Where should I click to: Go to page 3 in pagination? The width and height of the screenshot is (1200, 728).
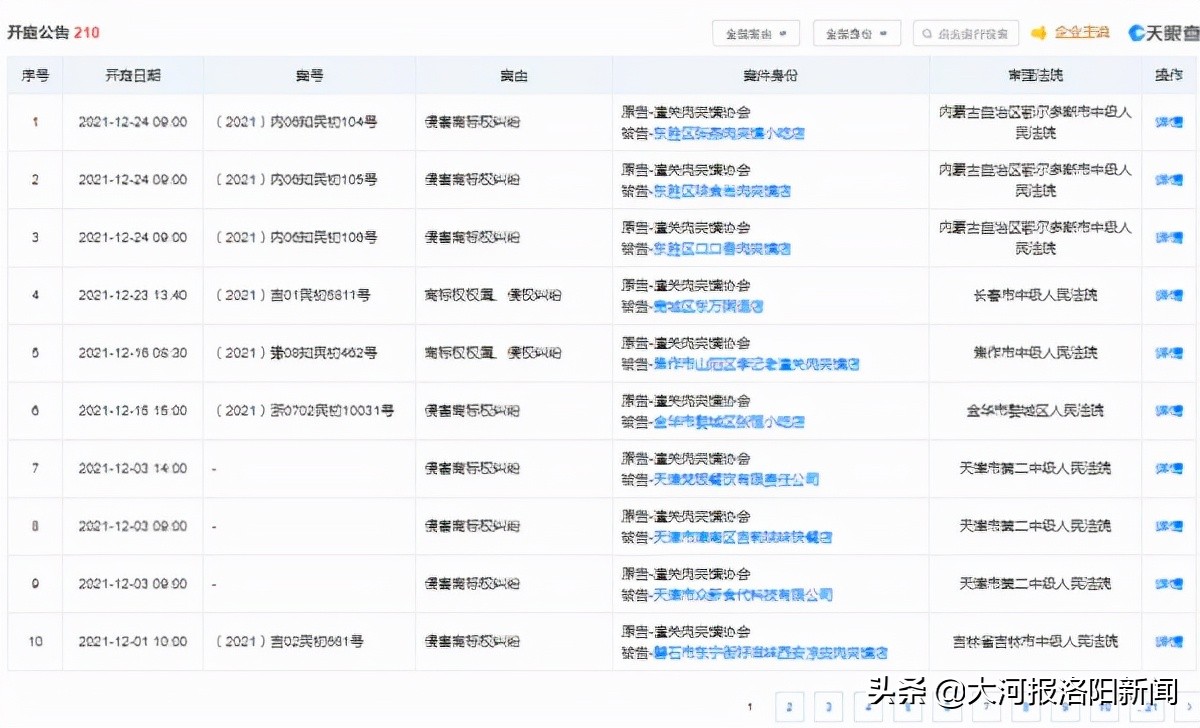828,707
